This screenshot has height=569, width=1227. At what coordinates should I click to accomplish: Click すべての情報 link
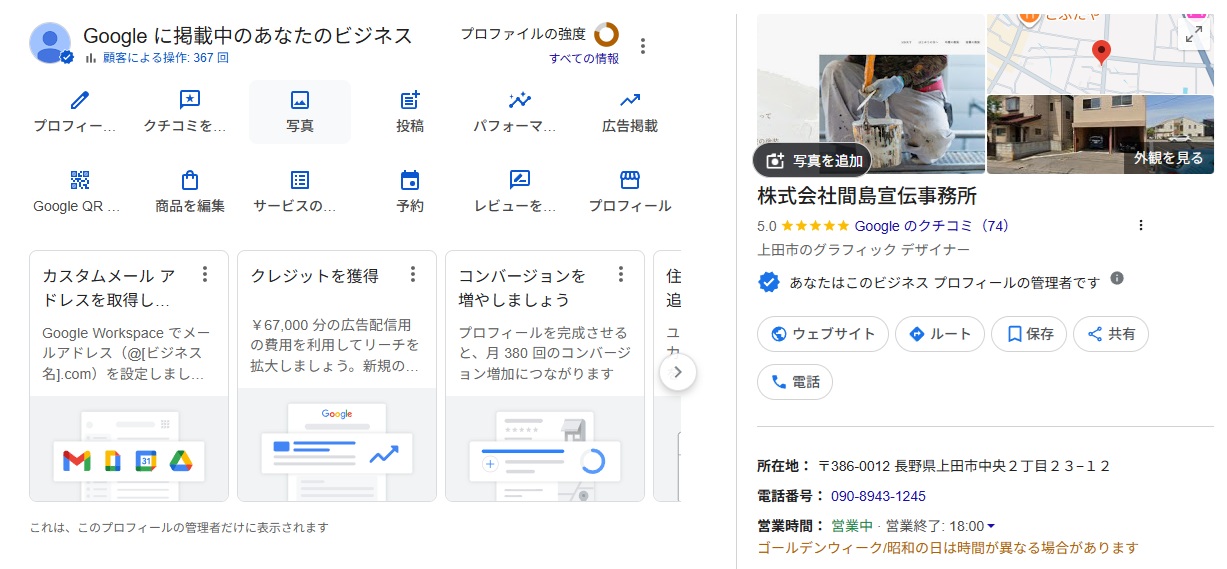tap(584, 58)
